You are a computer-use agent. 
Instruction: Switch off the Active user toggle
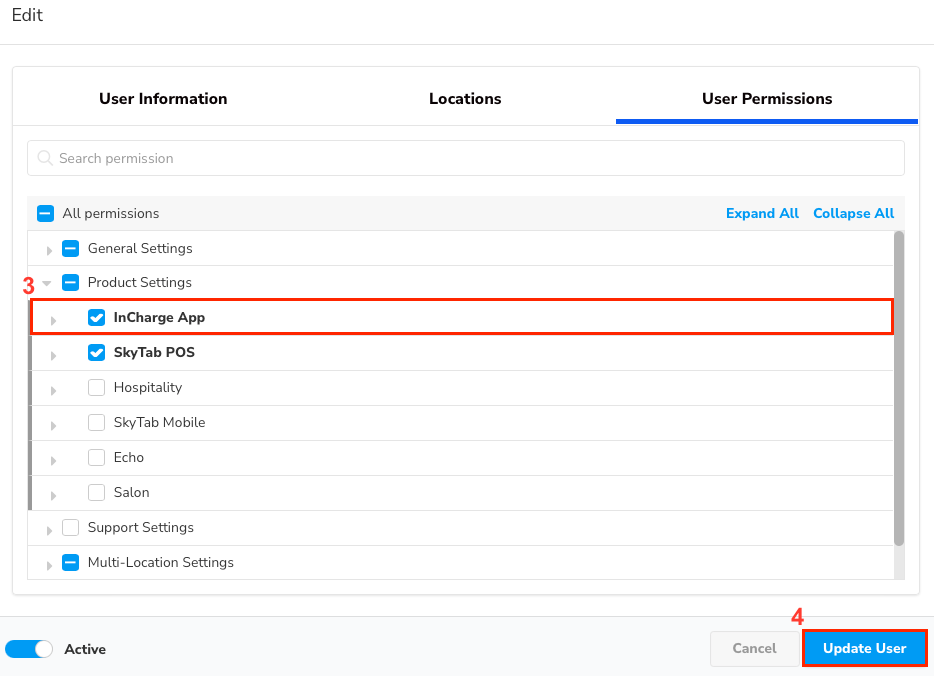pos(29,649)
